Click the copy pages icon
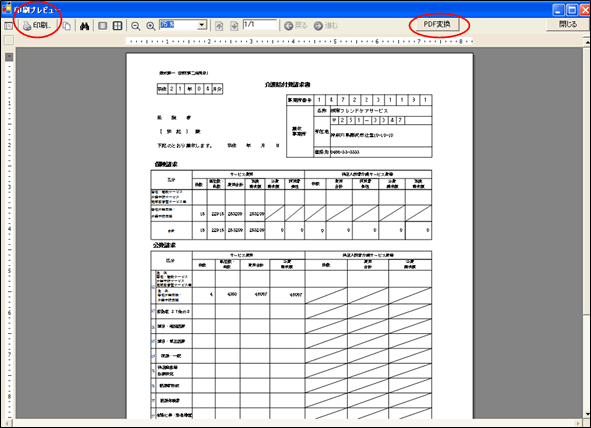The image size is (591, 428). [67, 26]
